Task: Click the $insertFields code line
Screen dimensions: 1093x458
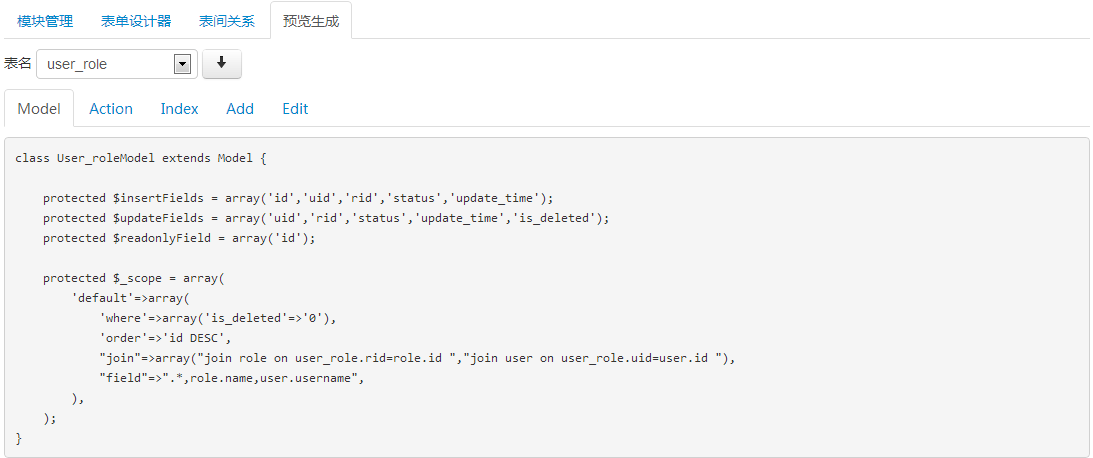Action: [x=297, y=198]
